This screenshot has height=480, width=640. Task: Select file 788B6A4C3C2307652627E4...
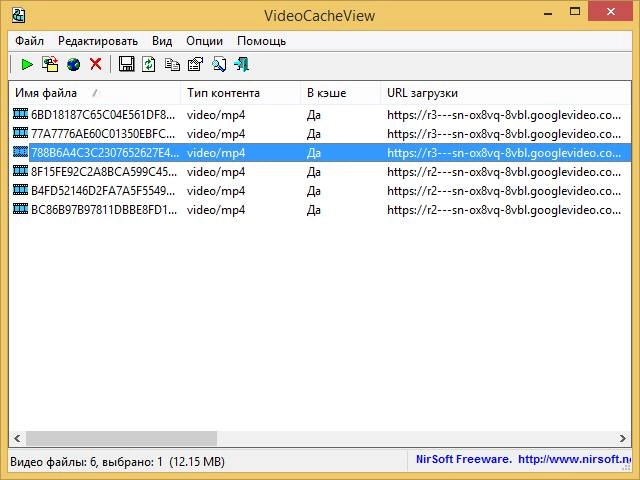(105, 153)
